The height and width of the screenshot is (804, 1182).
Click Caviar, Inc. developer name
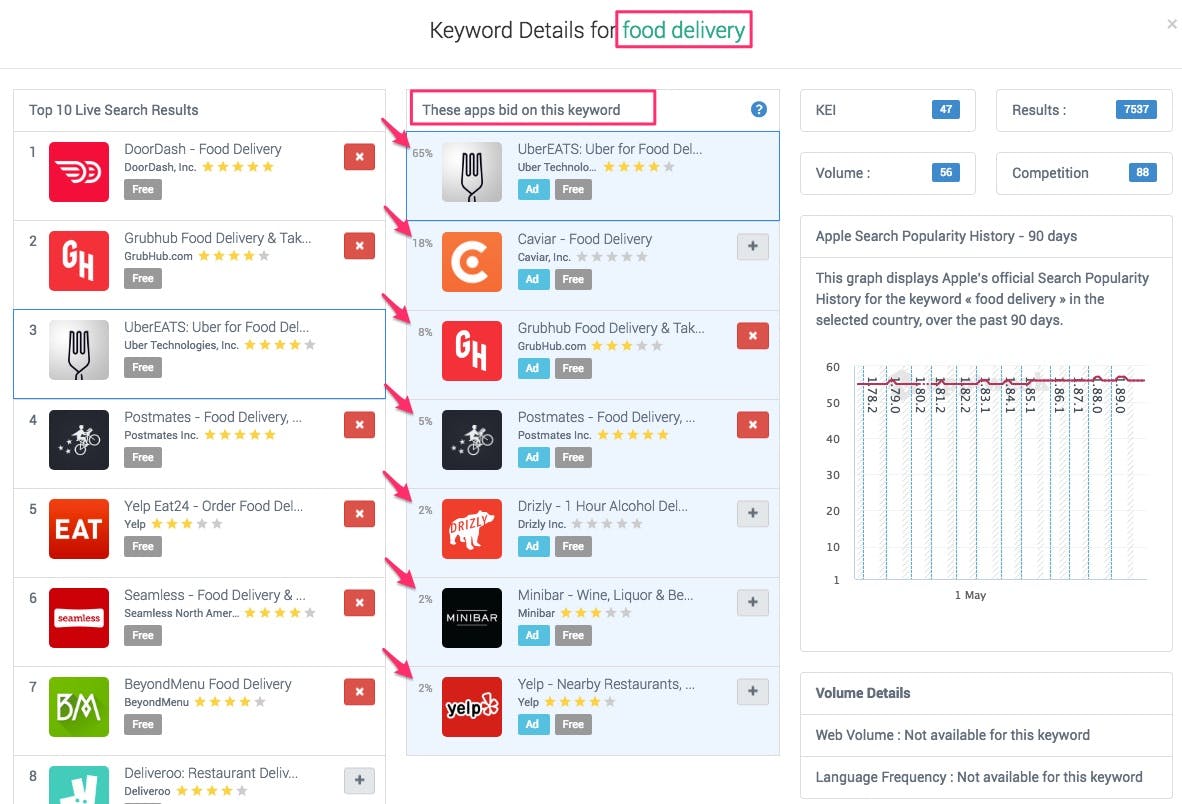544,257
